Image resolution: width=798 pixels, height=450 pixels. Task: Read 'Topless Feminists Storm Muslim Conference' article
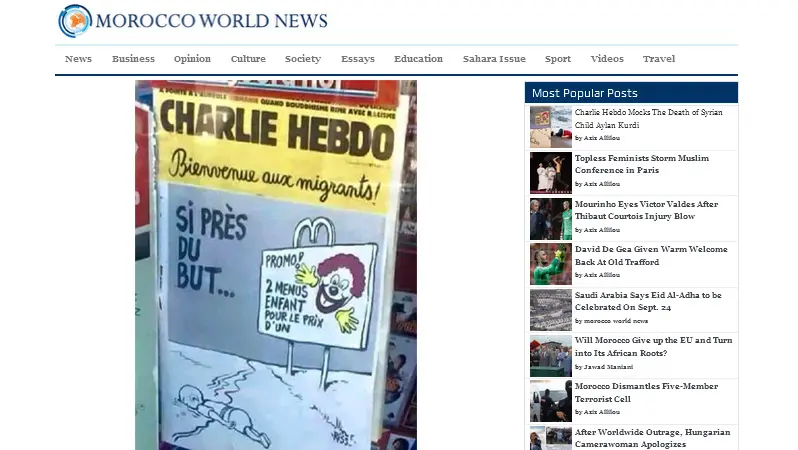[642, 164]
